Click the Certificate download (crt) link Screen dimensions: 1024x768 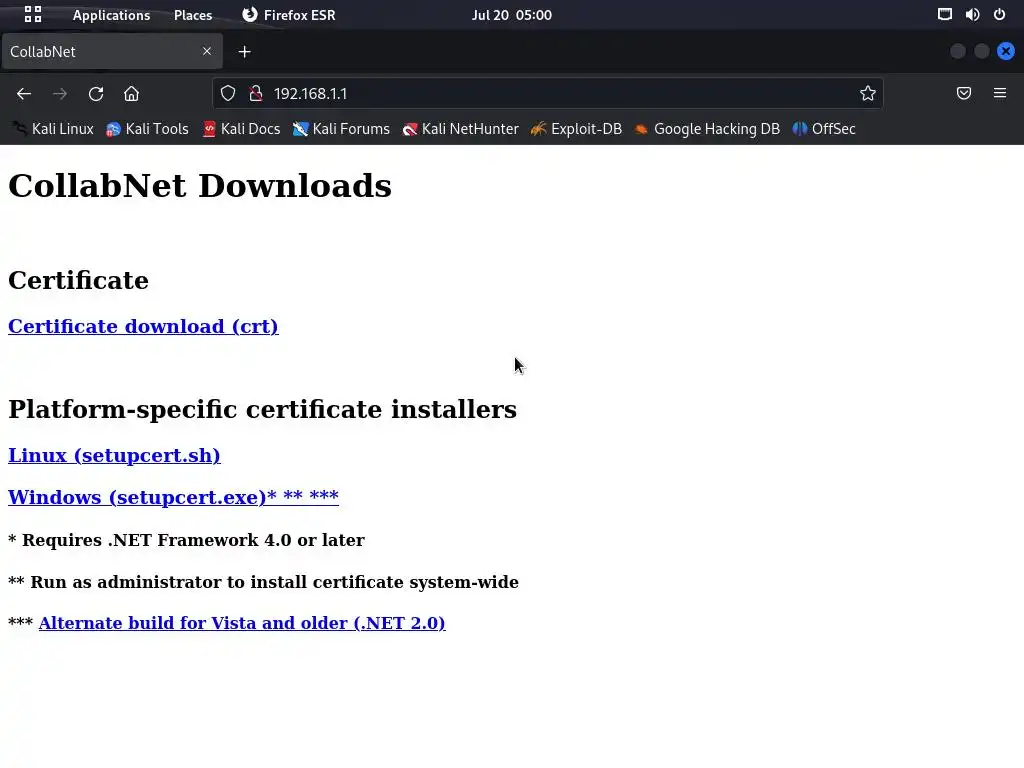pyautogui.click(x=143, y=326)
